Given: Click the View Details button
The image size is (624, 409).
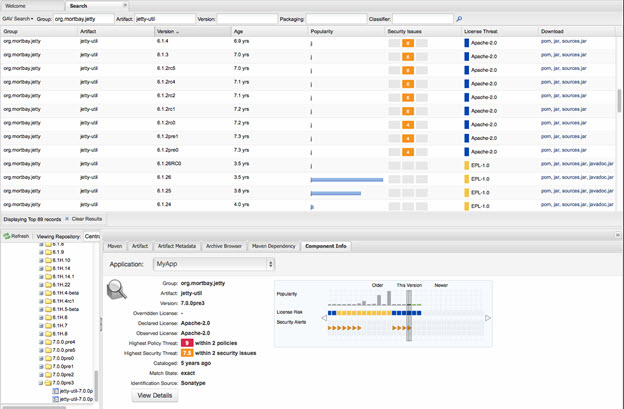Looking at the screenshot, I should (x=155, y=395).
